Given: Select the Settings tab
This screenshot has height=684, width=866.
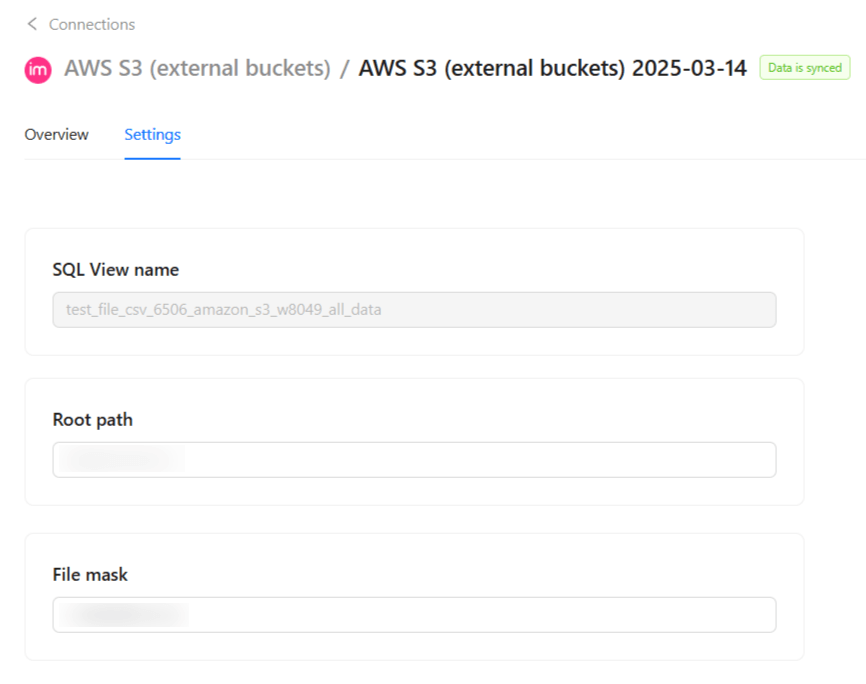Looking at the screenshot, I should 152,134.
